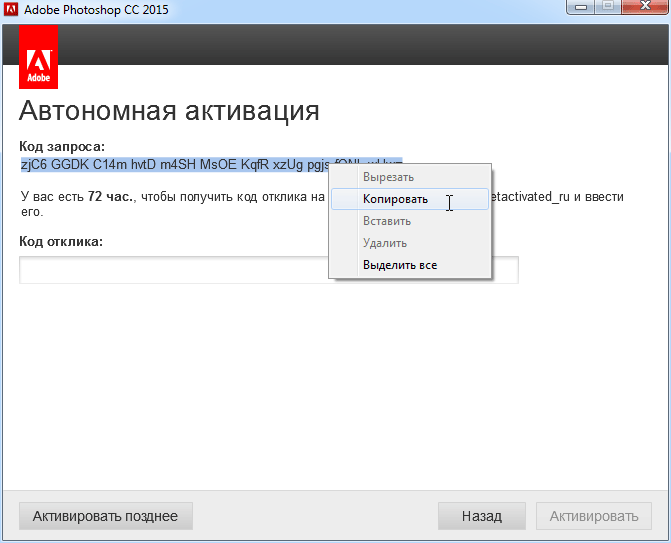Choose Копировать in the context menu
671x543 pixels.
click(410, 199)
